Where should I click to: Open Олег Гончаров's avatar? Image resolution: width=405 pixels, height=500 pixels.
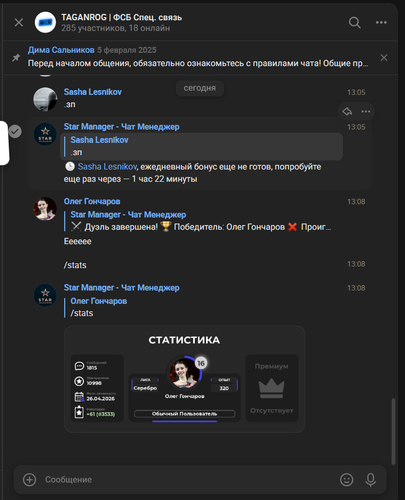[x=45, y=209]
